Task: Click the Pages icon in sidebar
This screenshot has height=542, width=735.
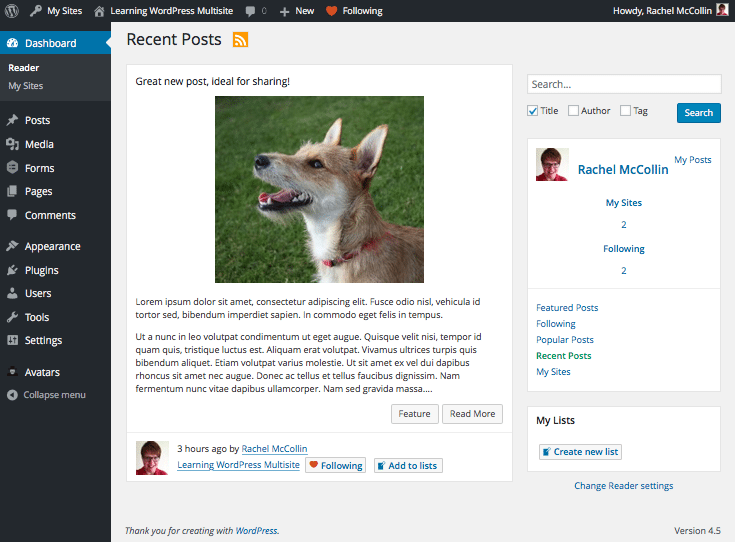Action: click(x=13, y=191)
